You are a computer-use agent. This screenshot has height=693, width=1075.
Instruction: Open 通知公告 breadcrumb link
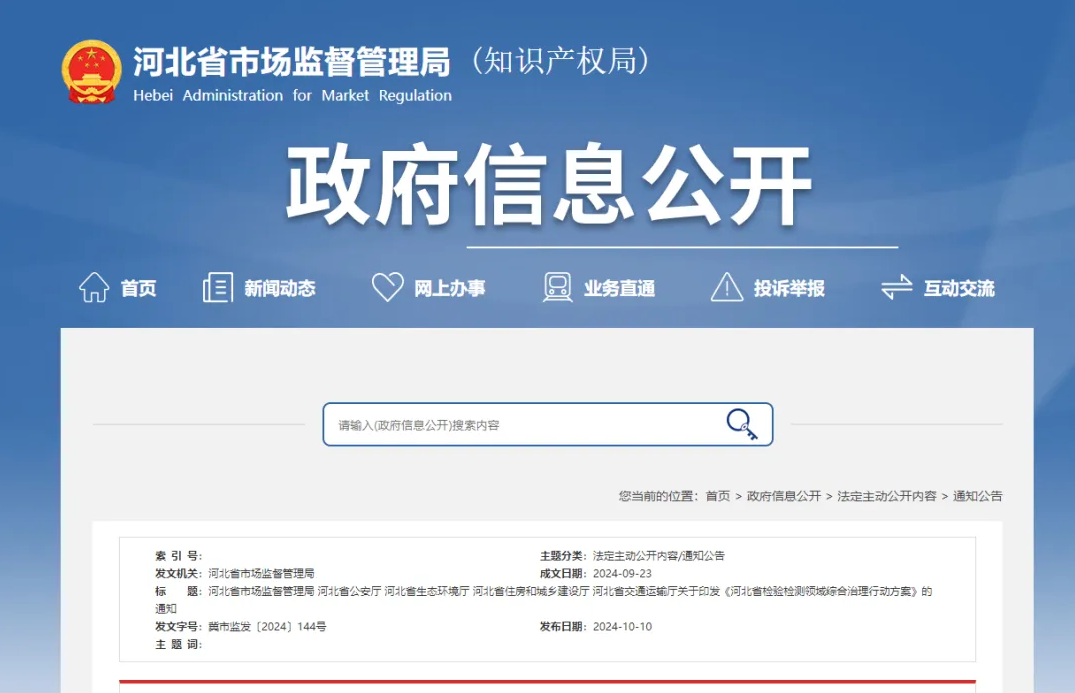[978, 496]
